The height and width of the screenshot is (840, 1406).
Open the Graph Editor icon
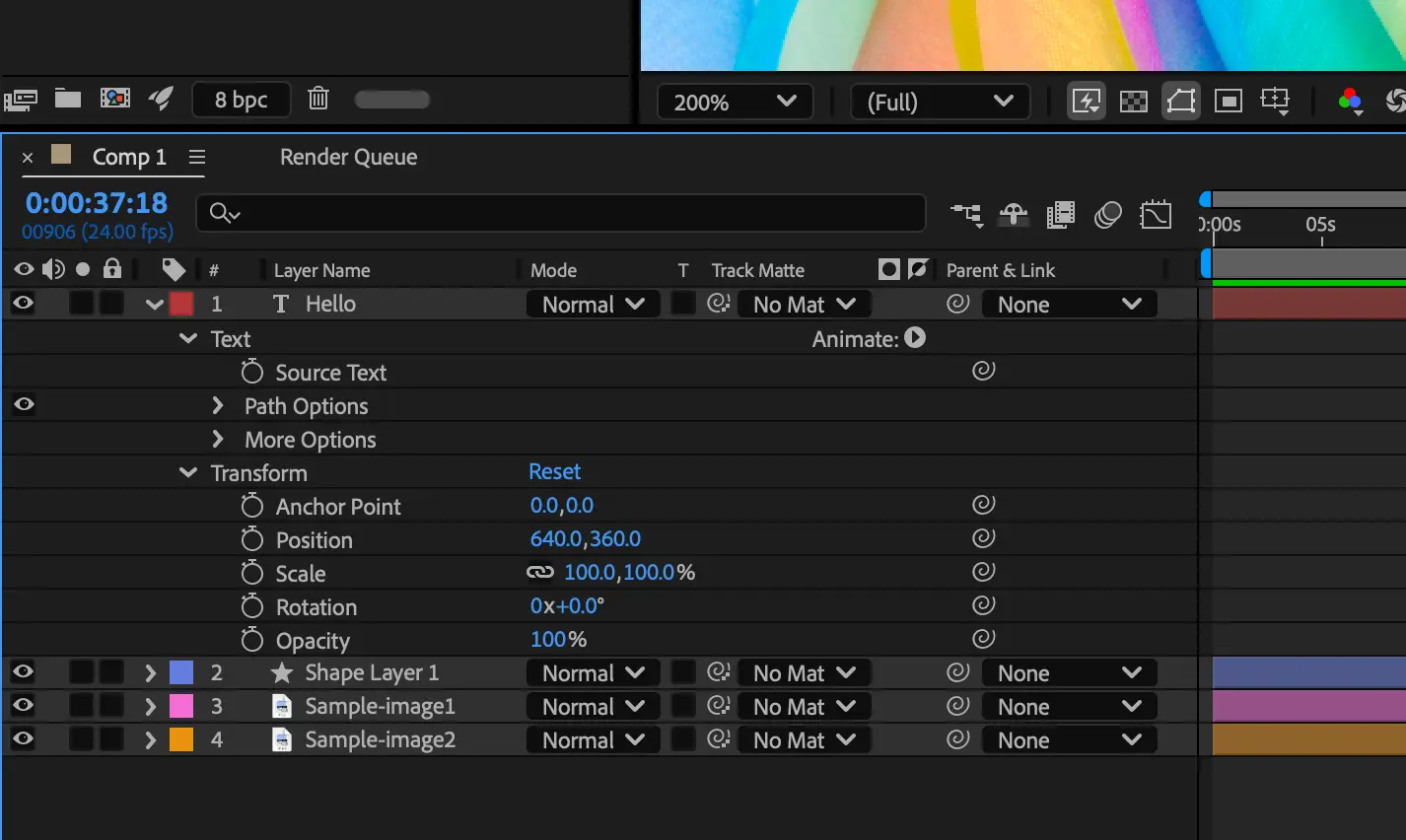[x=1155, y=215]
